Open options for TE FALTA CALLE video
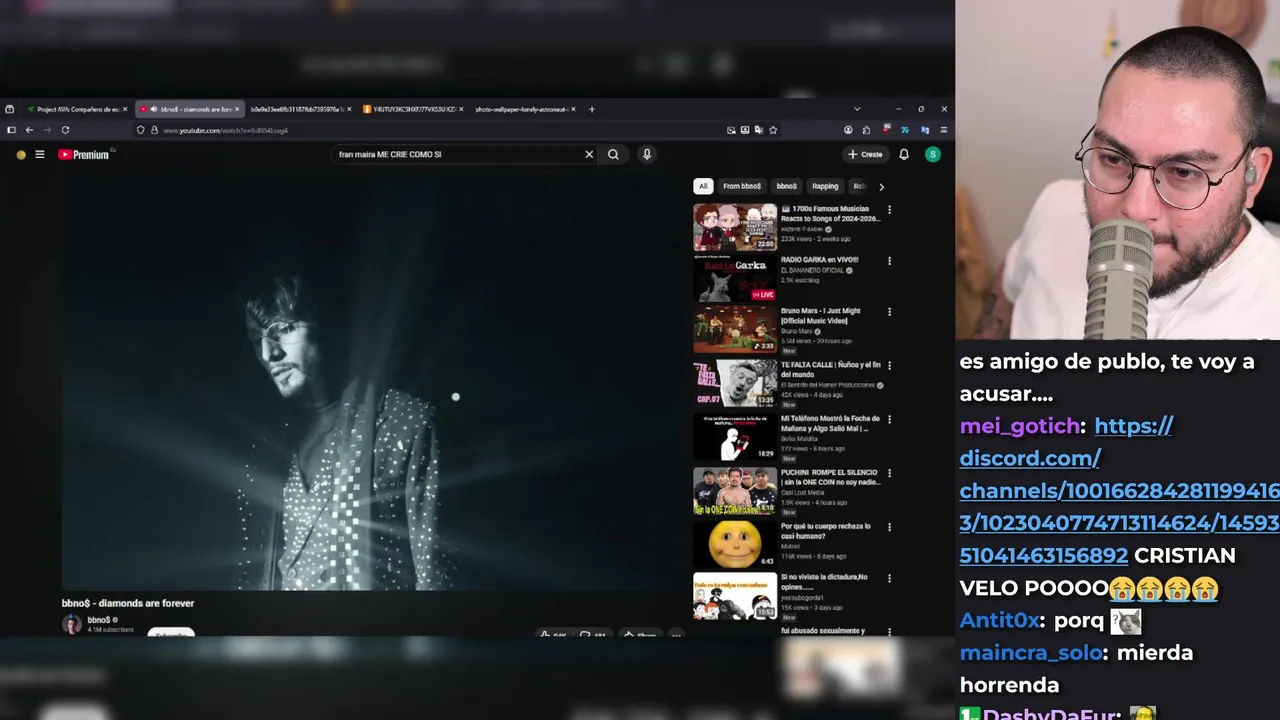 [889, 366]
